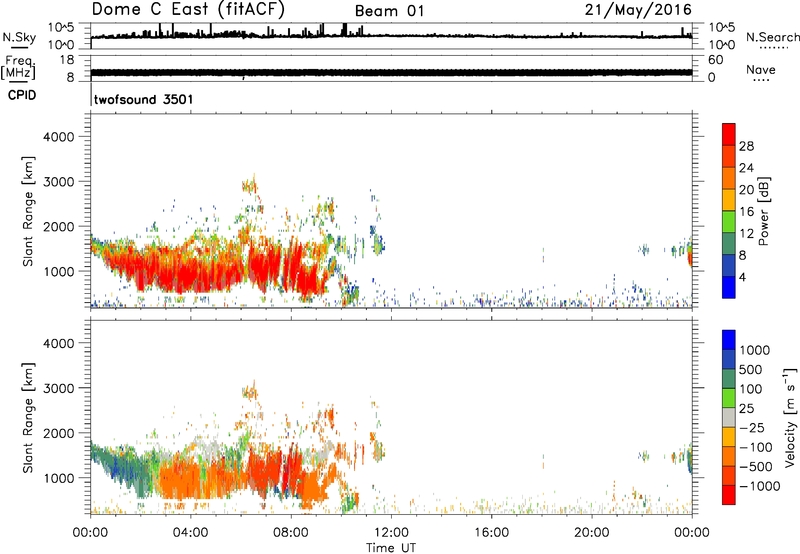This screenshot has width=800, height=554.
Task: Select the "25" value on the velocity colorbar
Action: pyautogui.click(x=747, y=409)
